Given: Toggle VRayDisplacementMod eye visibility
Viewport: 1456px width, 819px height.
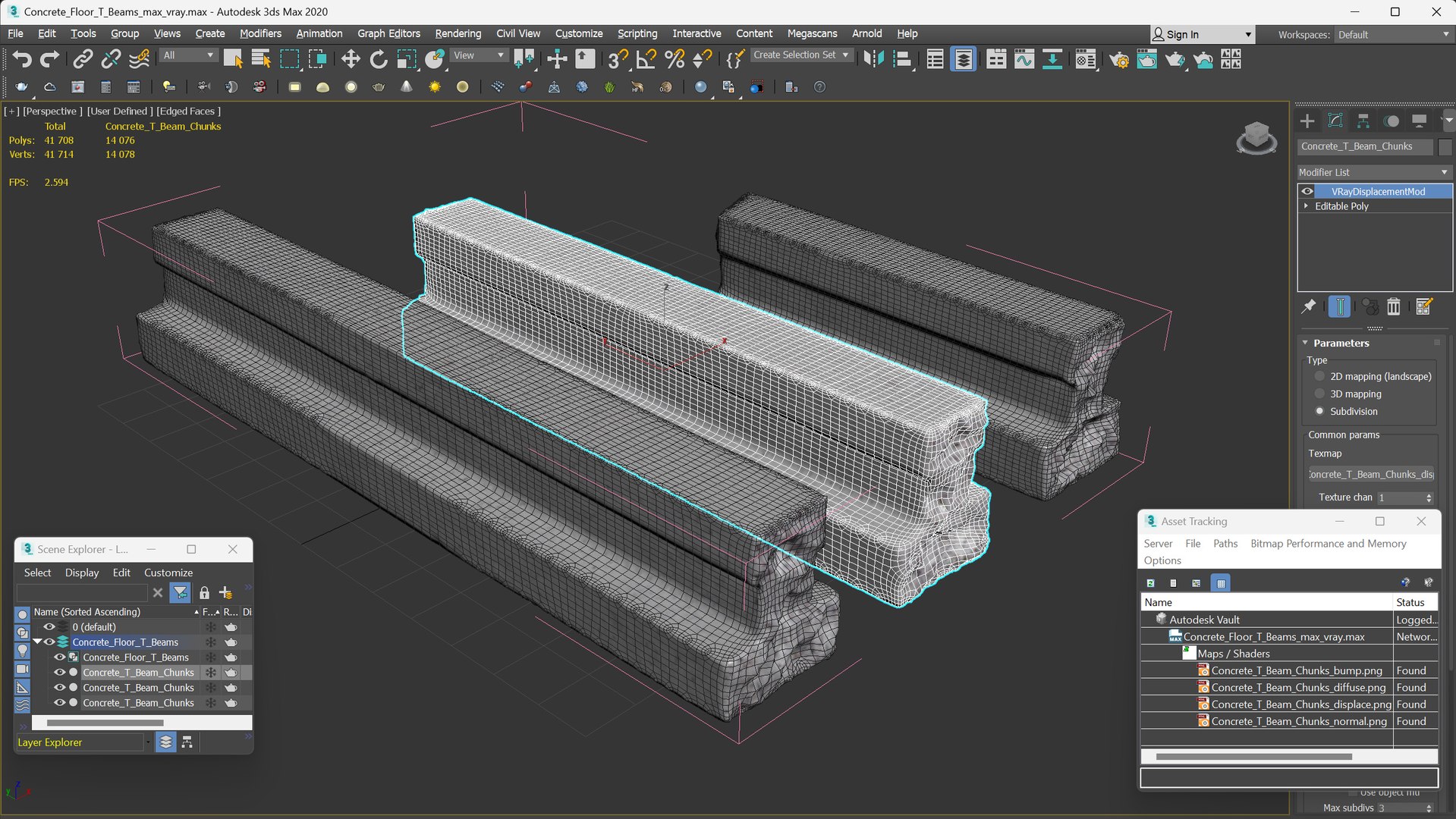Looking at the screenshot, I should click(x=1307, y=191).
